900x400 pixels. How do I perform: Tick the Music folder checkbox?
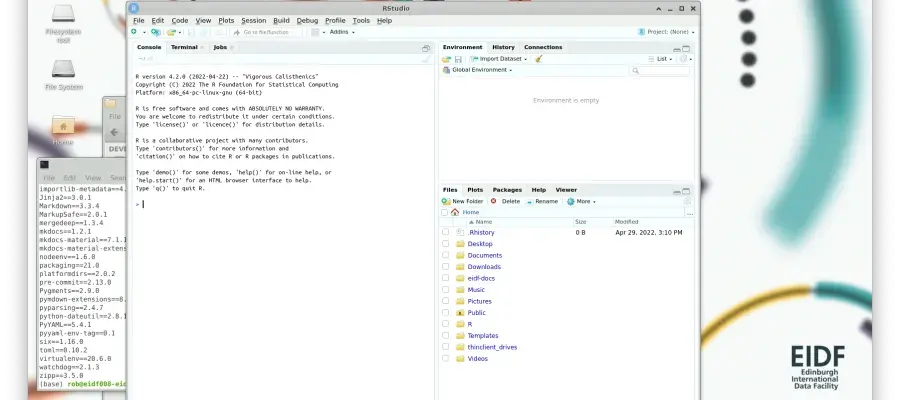pyautogui.click(x=445, y=290)
